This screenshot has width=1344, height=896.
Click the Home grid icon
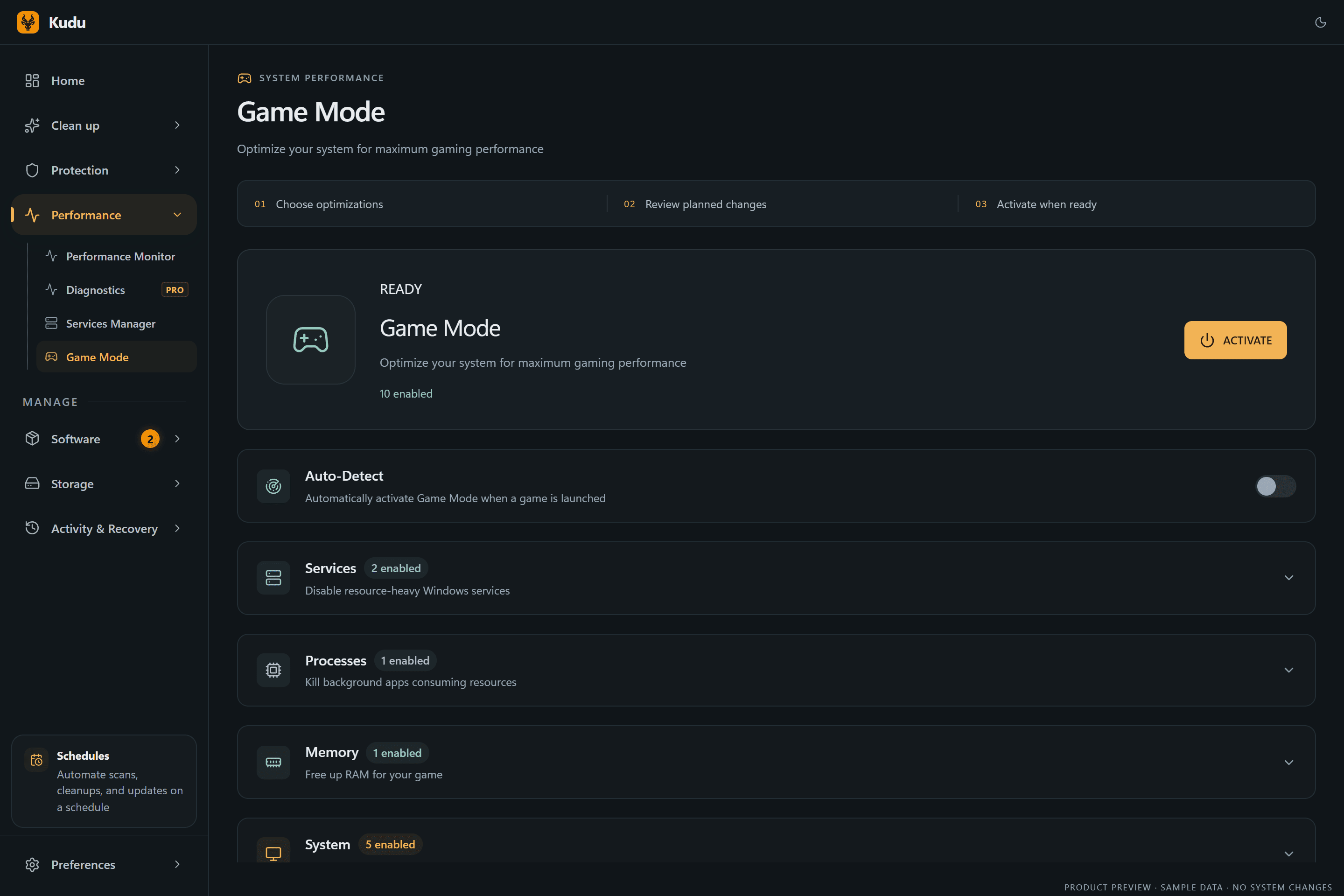tap(32, 81)
